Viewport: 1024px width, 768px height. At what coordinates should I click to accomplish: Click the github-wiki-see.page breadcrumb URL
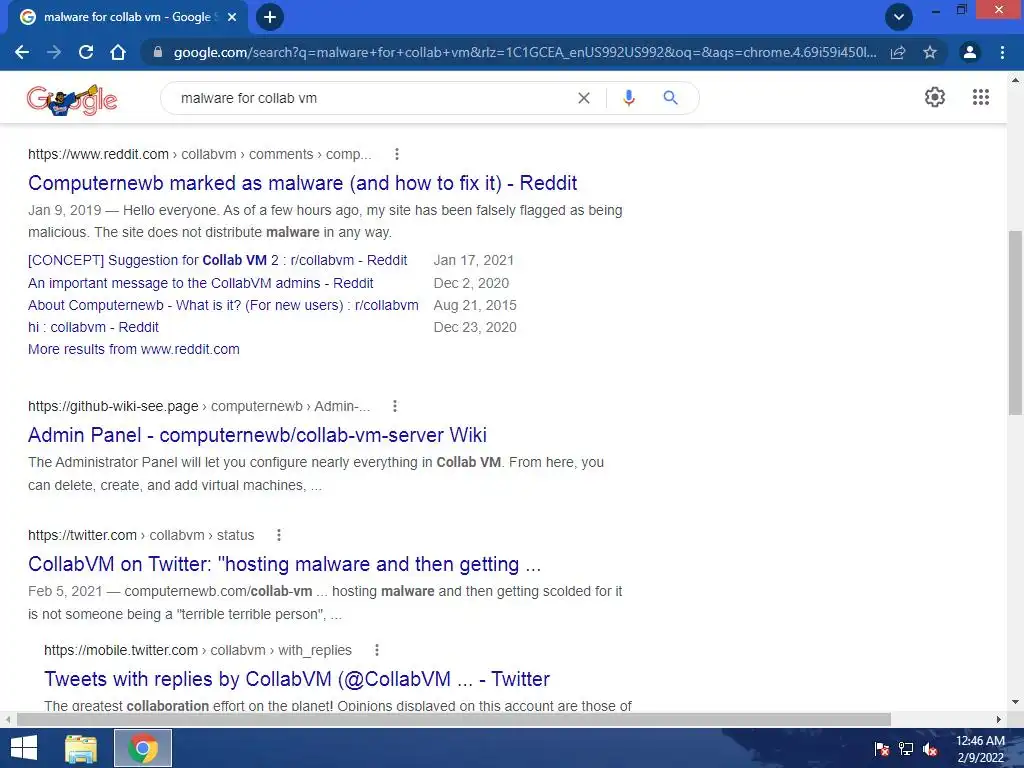click(x=199, y=406)
